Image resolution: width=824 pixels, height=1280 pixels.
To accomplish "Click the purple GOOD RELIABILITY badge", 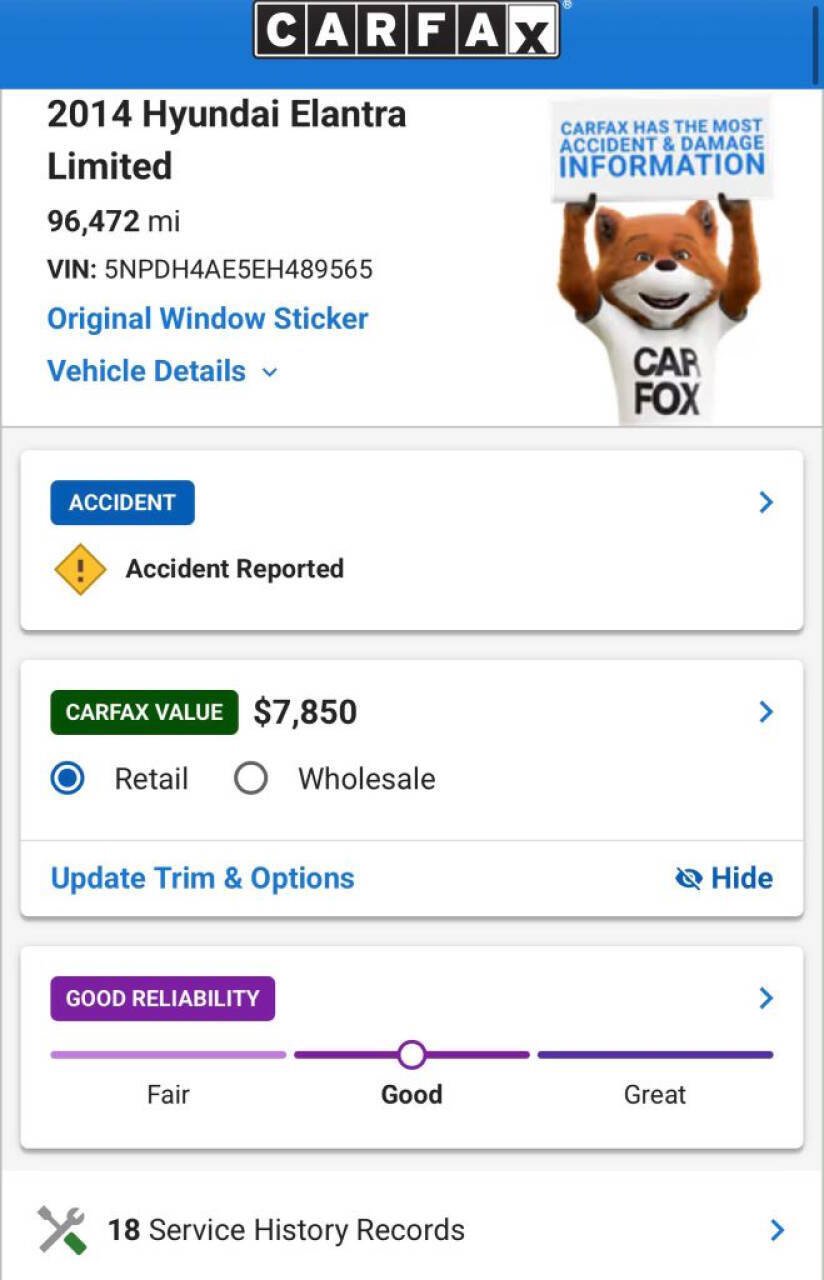I will (162, 998).
